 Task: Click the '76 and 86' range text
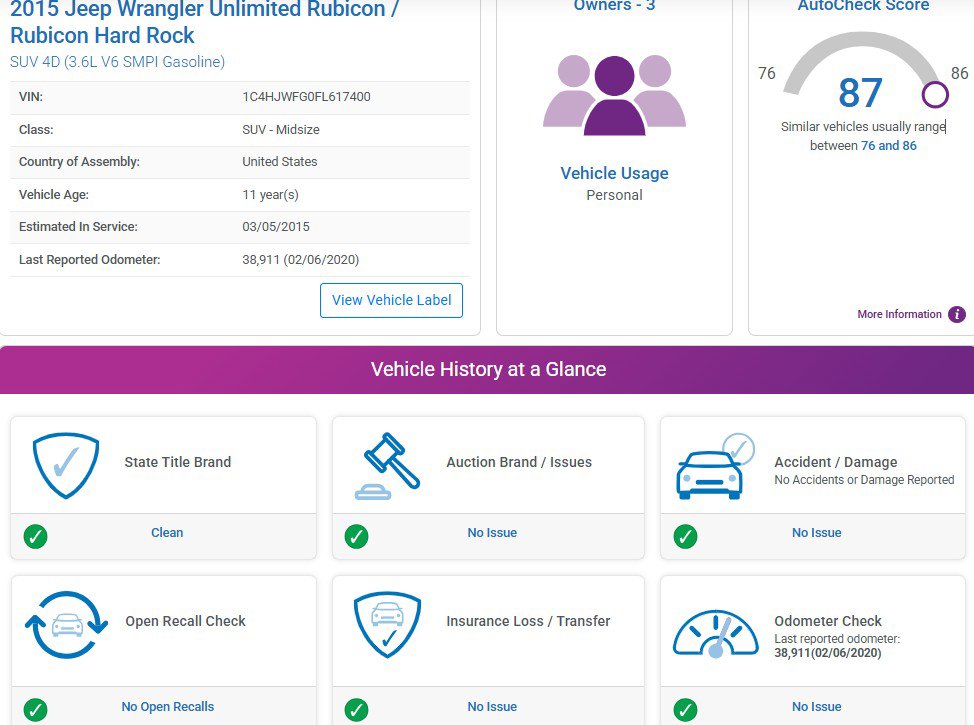[889, 145]
